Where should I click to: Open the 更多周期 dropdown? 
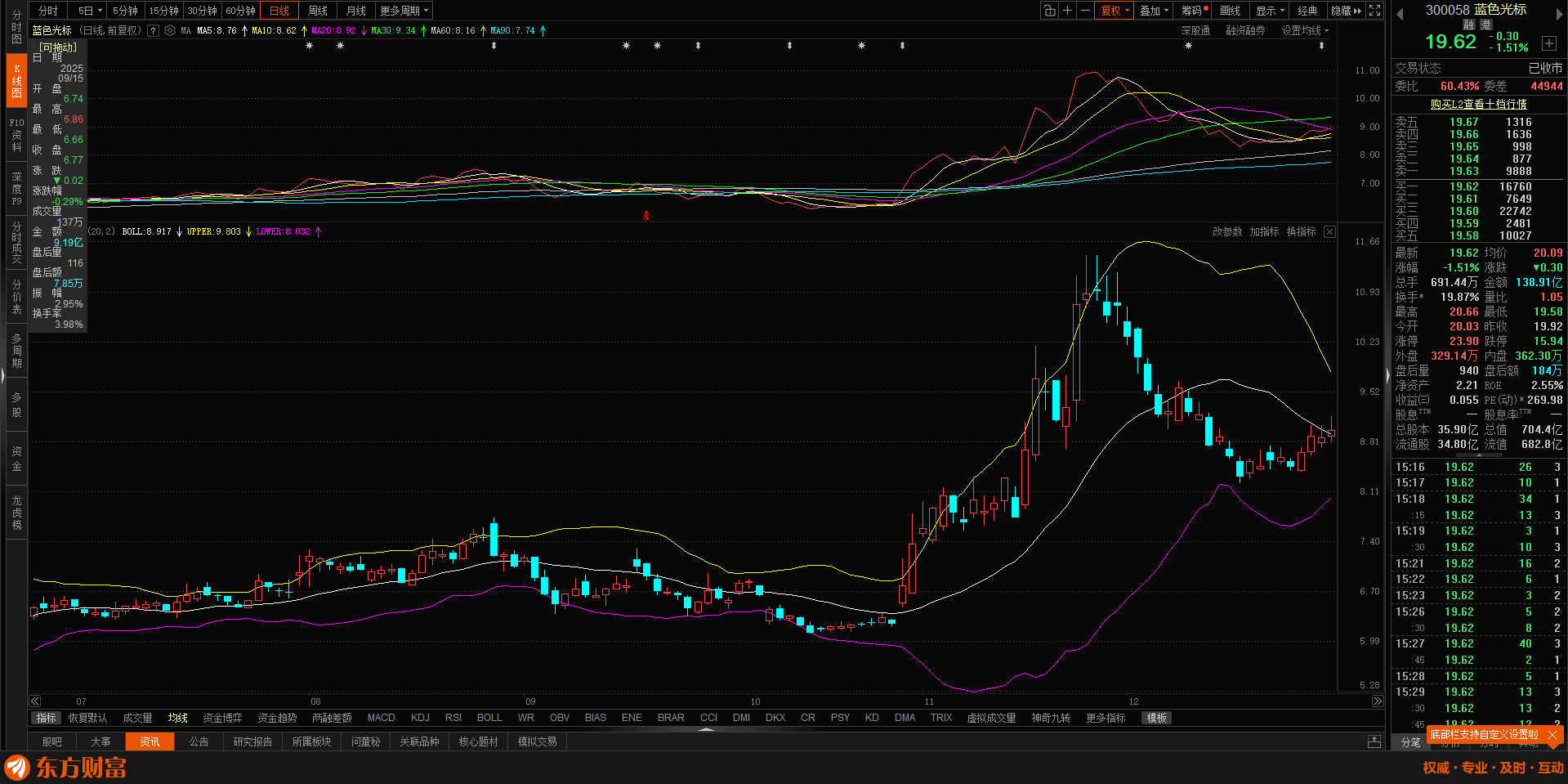(404, 11)
